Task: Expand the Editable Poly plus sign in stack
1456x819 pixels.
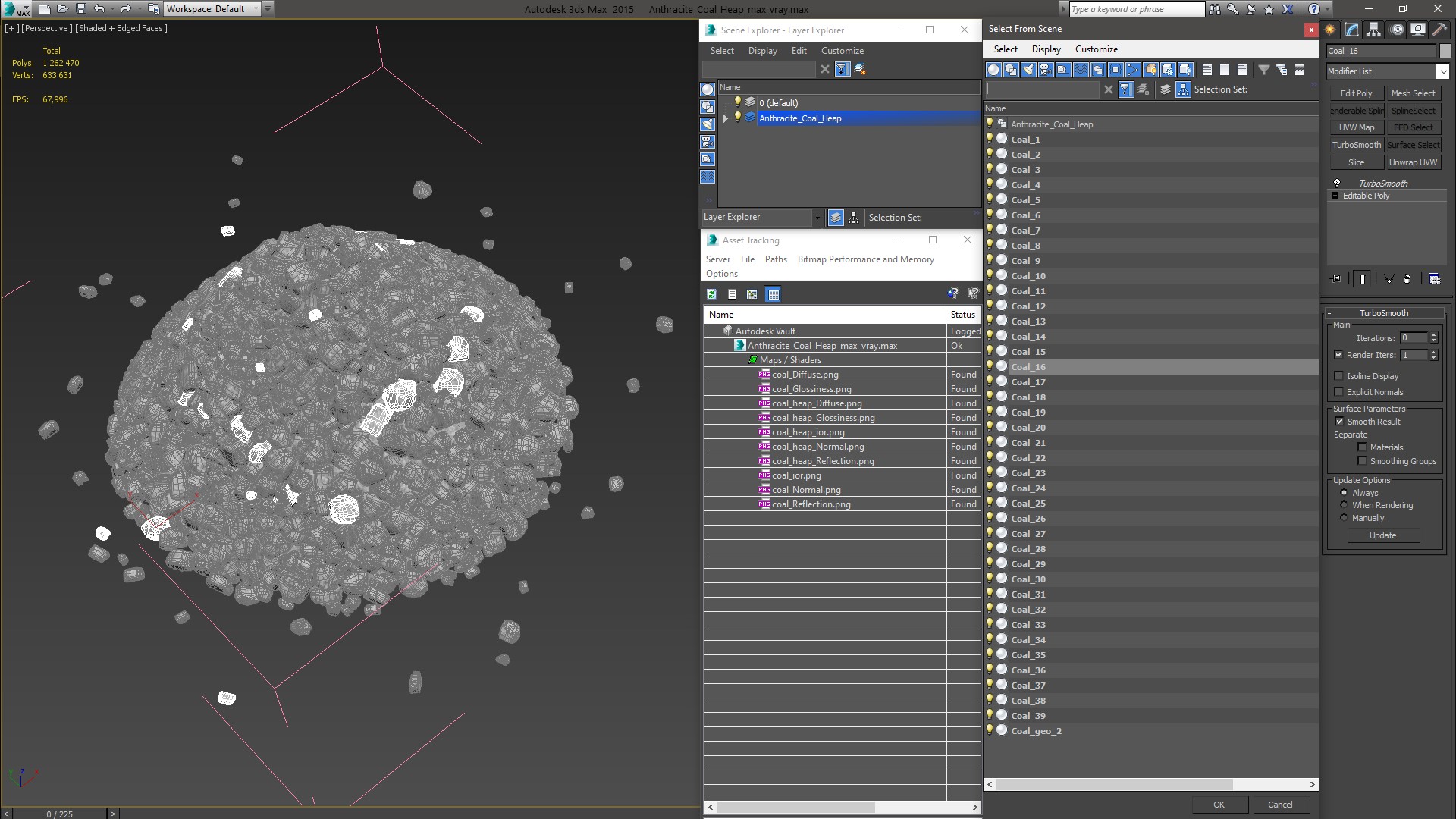Action: (x=1335, y=196)
